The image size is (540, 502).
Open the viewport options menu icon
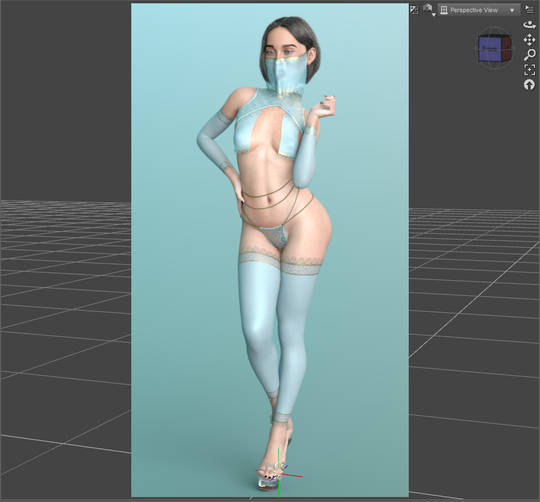[x=530, y=10]
